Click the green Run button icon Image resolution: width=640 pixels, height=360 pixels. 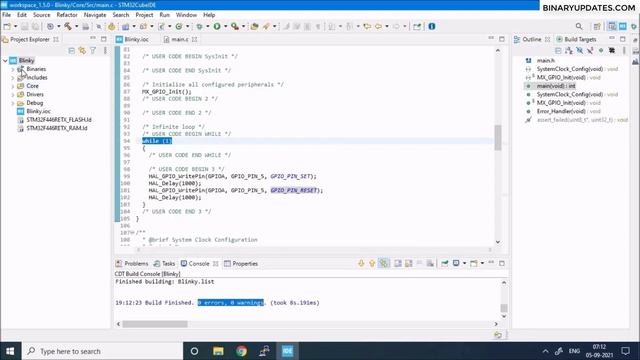[x=217, y=27]
